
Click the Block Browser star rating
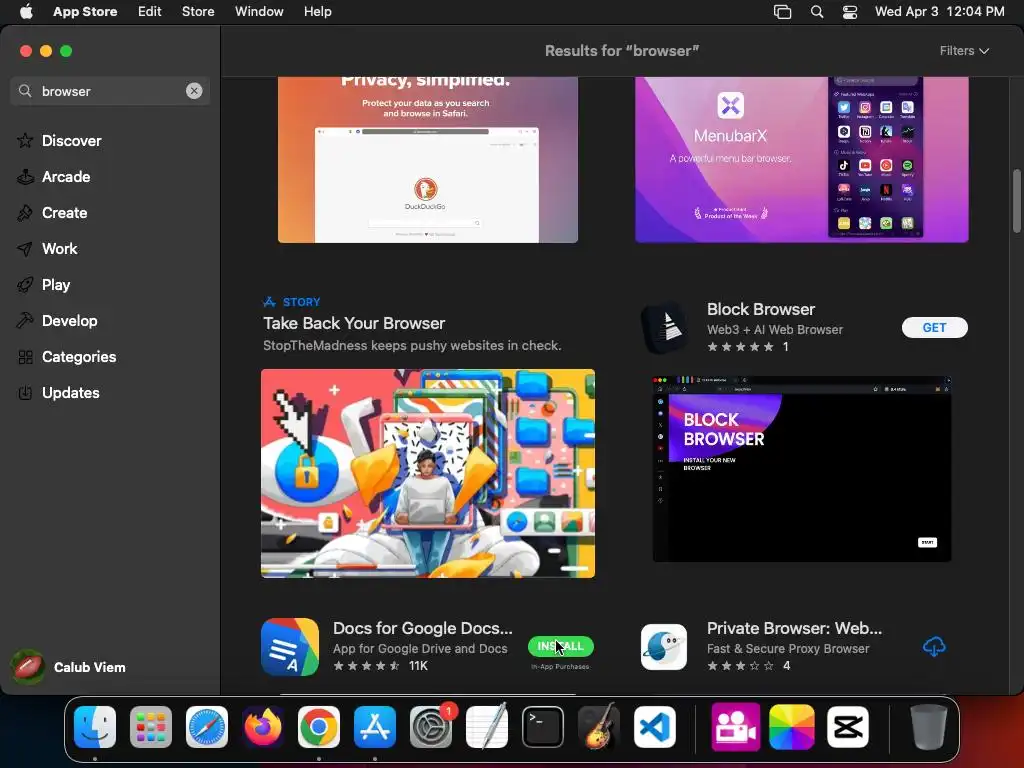point(740,347)
